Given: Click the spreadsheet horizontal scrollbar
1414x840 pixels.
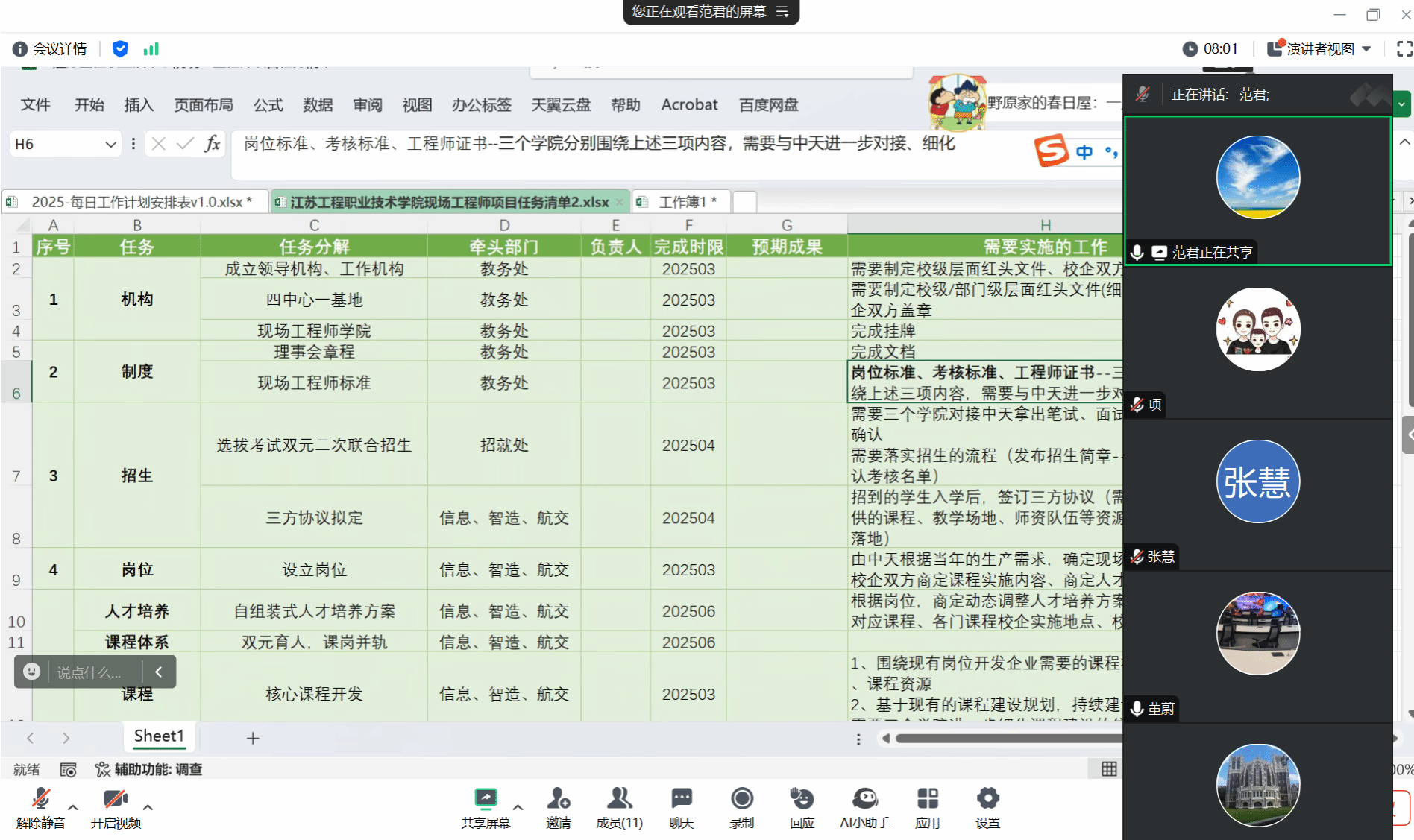Looking at the screenshot, I should pyautogui.click(x=1007, y=739).
